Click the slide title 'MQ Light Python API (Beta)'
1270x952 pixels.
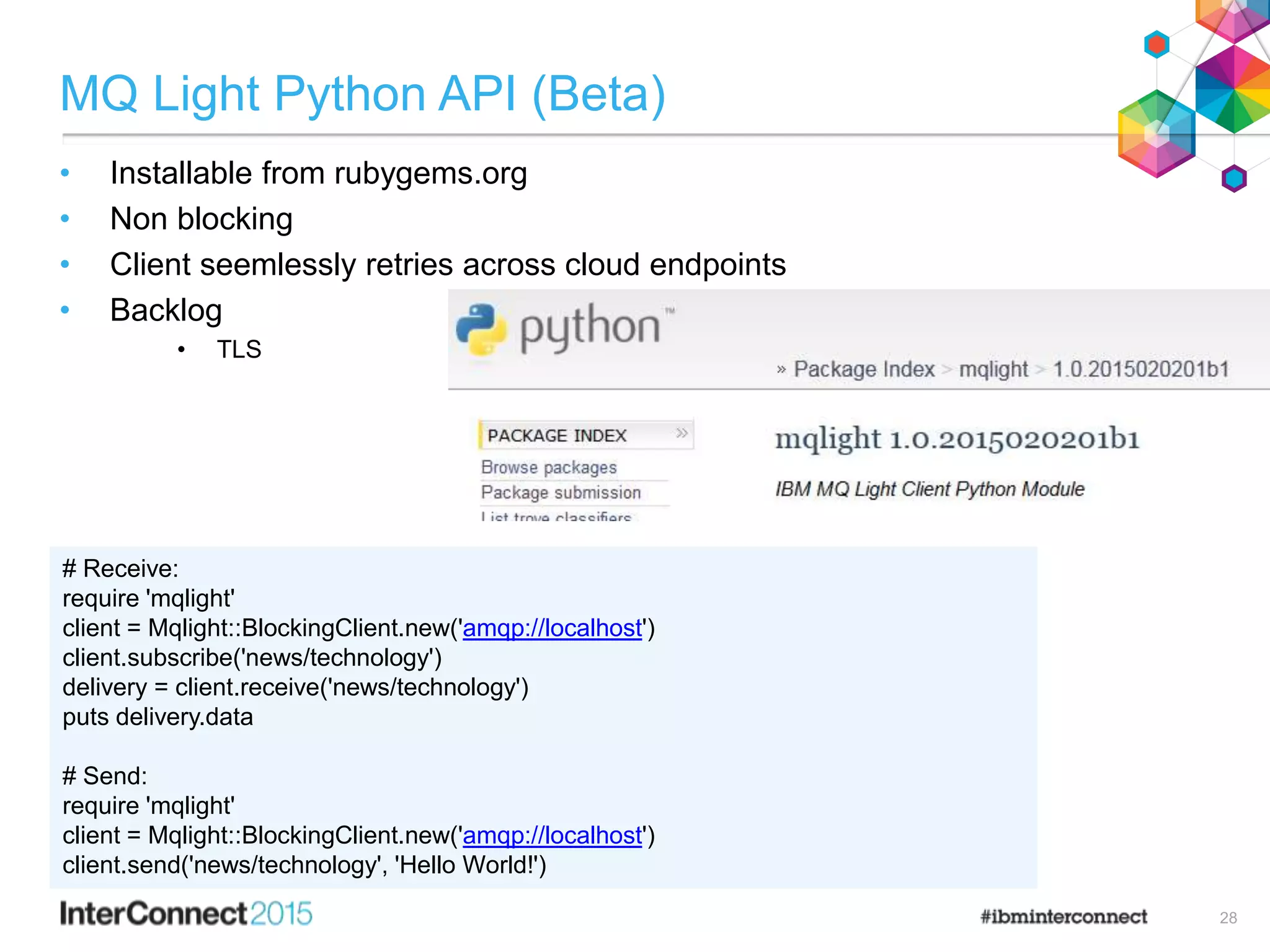[x=363, y=94]
